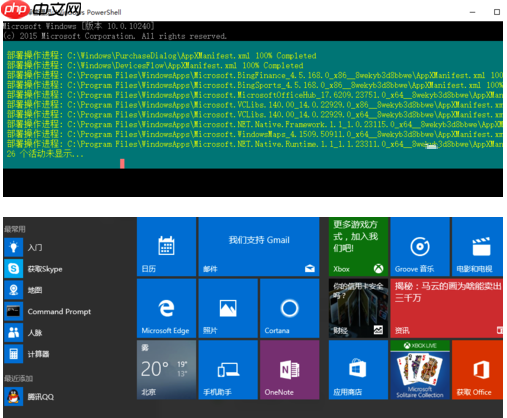Open the Photos (照片) tile
Screen dimensions: 507x418
[228, 308]
